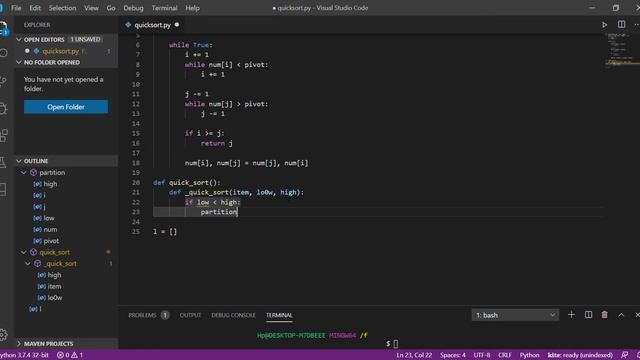Click Ln 23, Col 22 in status bar
This screenshot has width=640, height=360.
pos(414,355)
